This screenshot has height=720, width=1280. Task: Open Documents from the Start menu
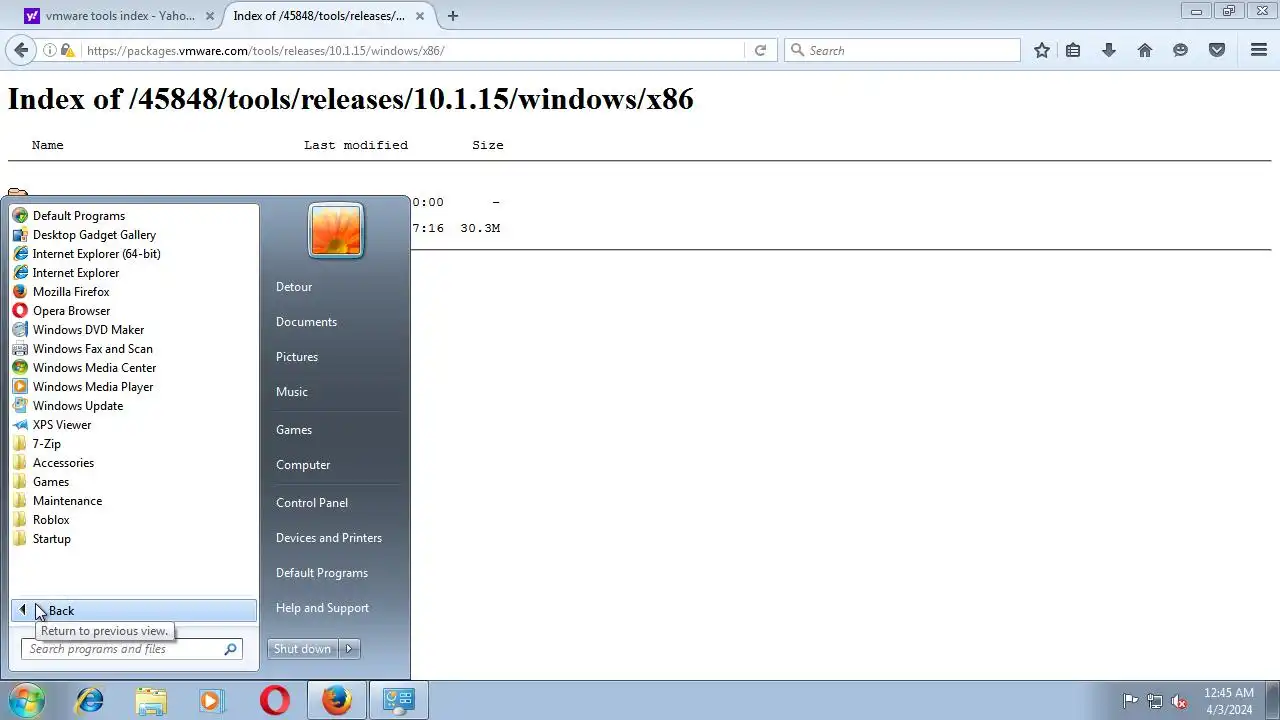[x=306, y=322]
